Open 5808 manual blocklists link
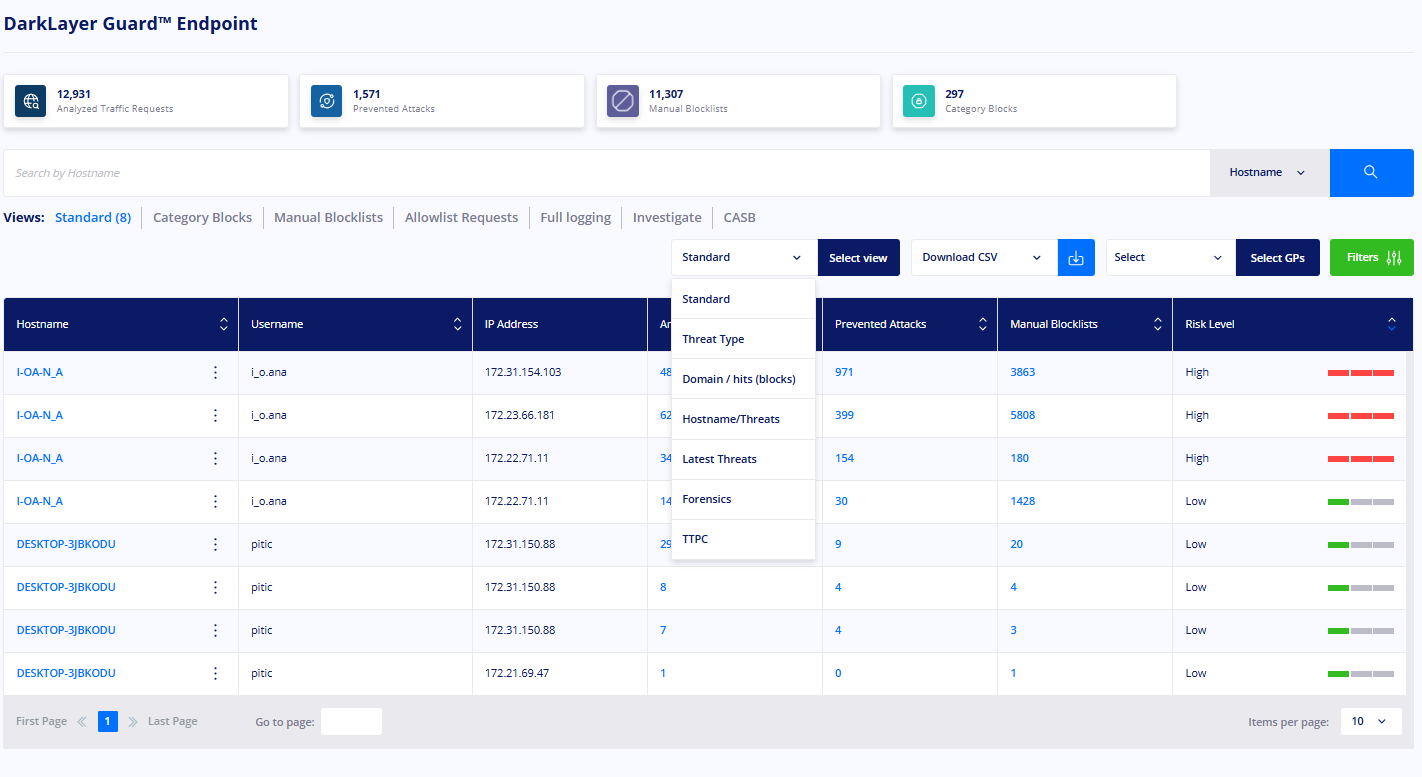Viewport: 1422px width, 777px height. click(x=1023, y=415)
